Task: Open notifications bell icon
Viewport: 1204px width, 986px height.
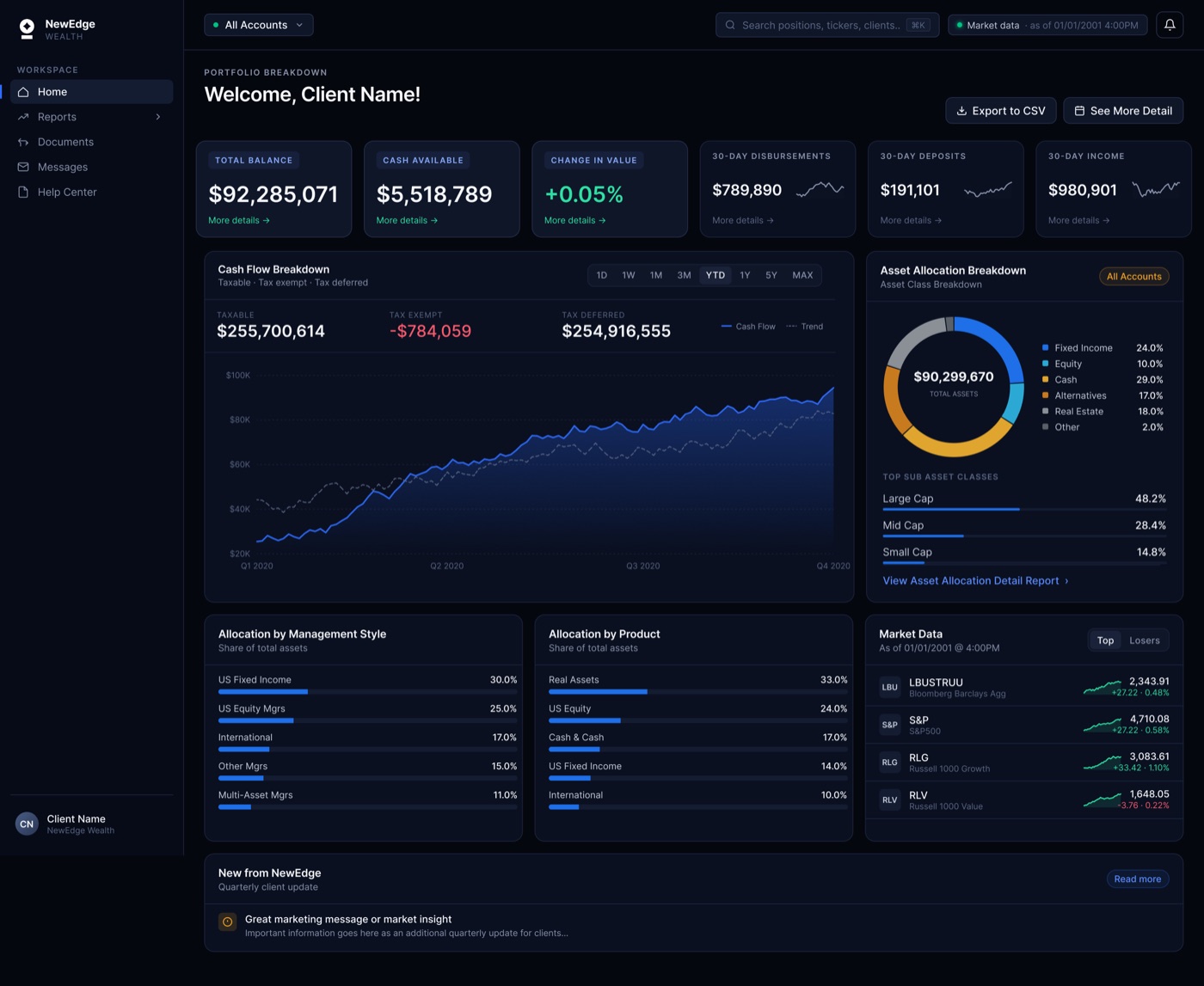Action: pos(1170,25)
